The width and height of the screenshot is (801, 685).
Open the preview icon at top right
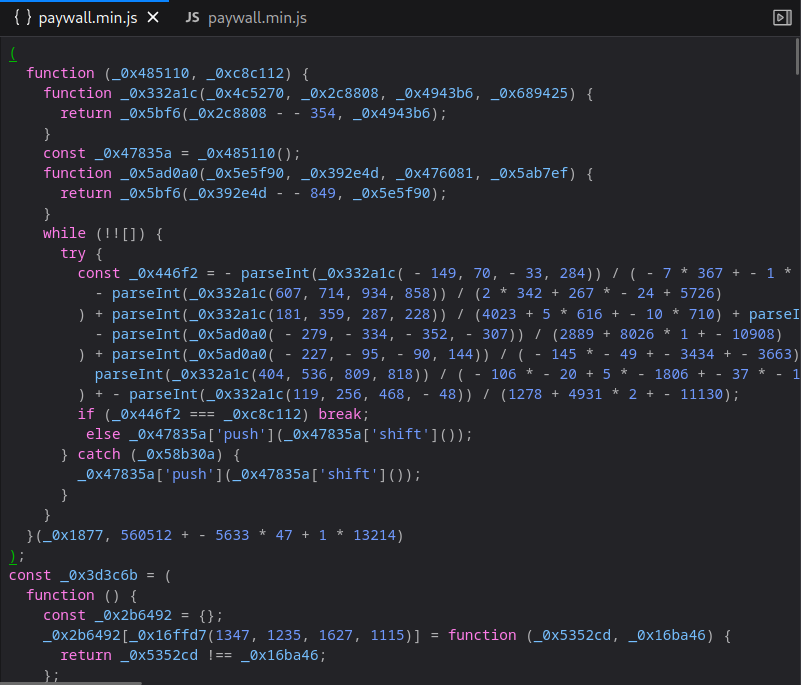(x=784, y=16)
